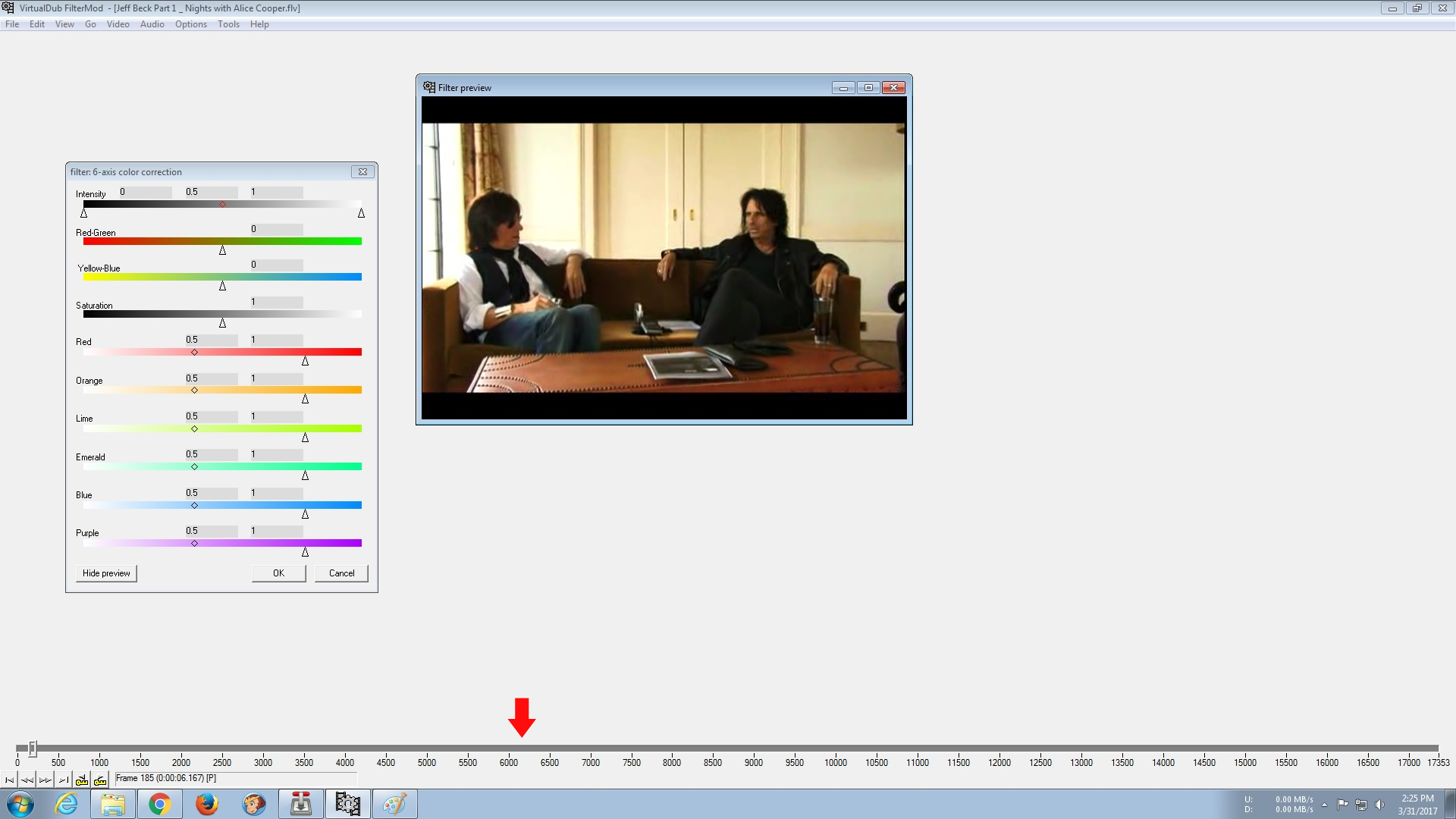Open the VirtualDub taskbar icon
Screen dimensions: 1456x819
[347, 804]
